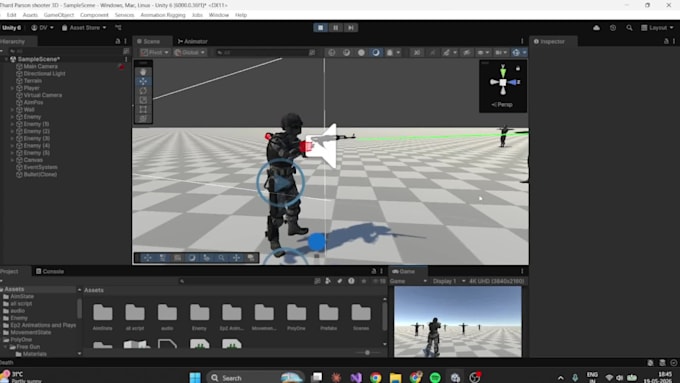Select the Rotate tool in Scene toolbar
The width and height of the screenshot is (680, 383).
tap(143, 91)
